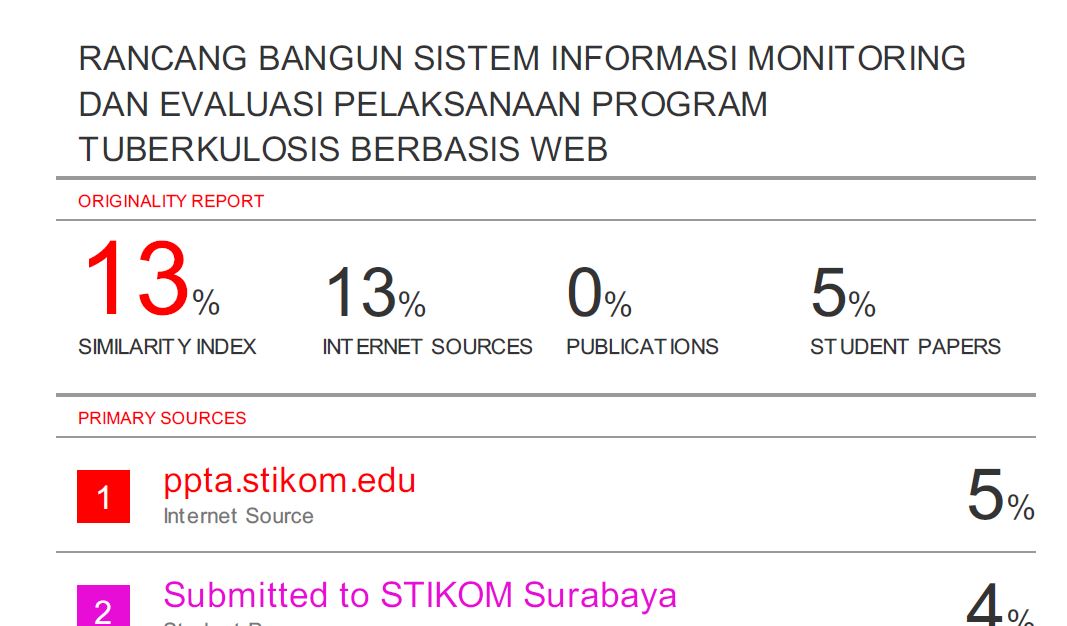Click the title line DAN EVALUASI PELAKSANAAN PROGRAM
The width and height of the screenshot is (1067, 626).
tap(423, 104)
